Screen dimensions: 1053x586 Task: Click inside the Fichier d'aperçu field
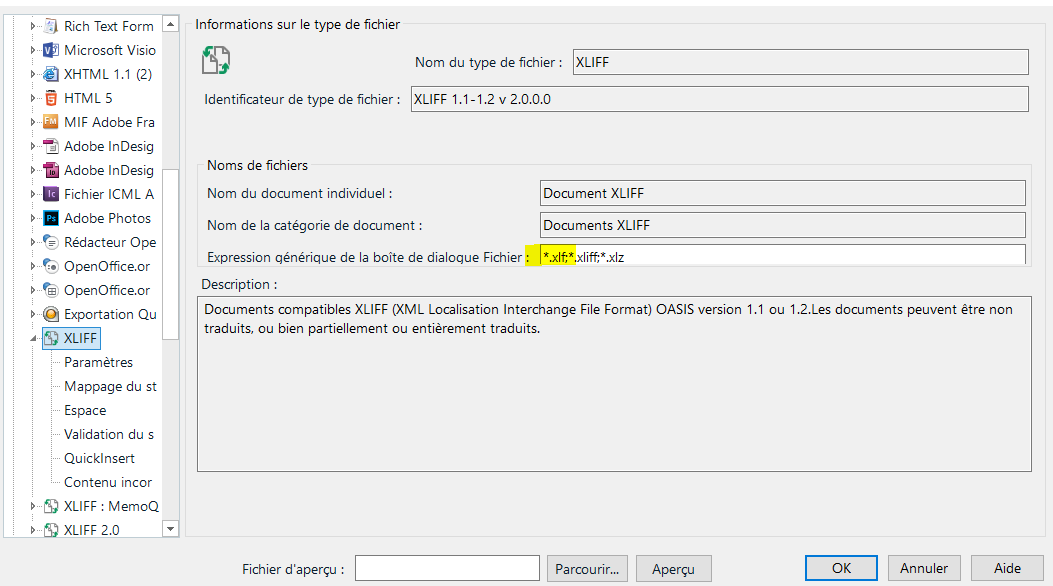click(x=447, y=568)
